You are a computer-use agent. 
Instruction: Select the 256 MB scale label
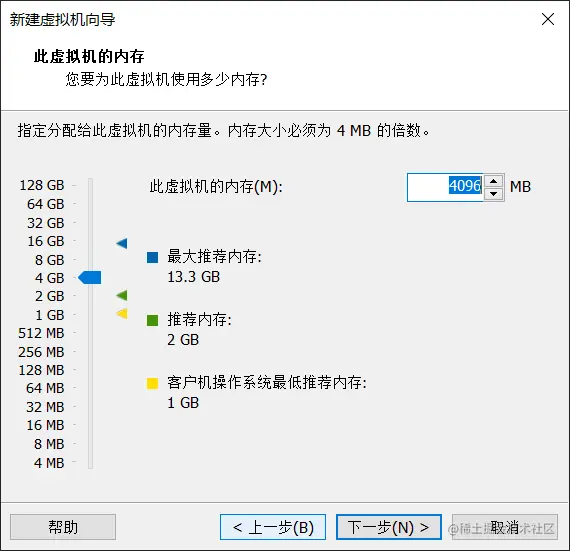pyautogui.click(x=41, y=352)
